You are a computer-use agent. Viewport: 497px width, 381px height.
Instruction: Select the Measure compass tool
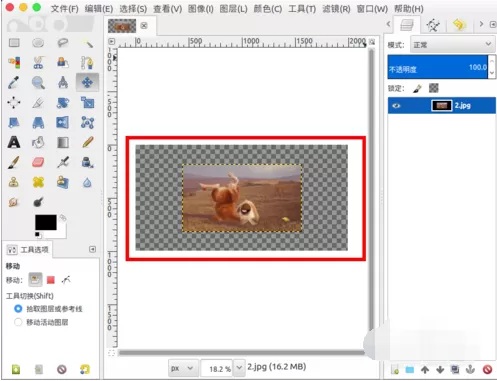click(63, 82)
